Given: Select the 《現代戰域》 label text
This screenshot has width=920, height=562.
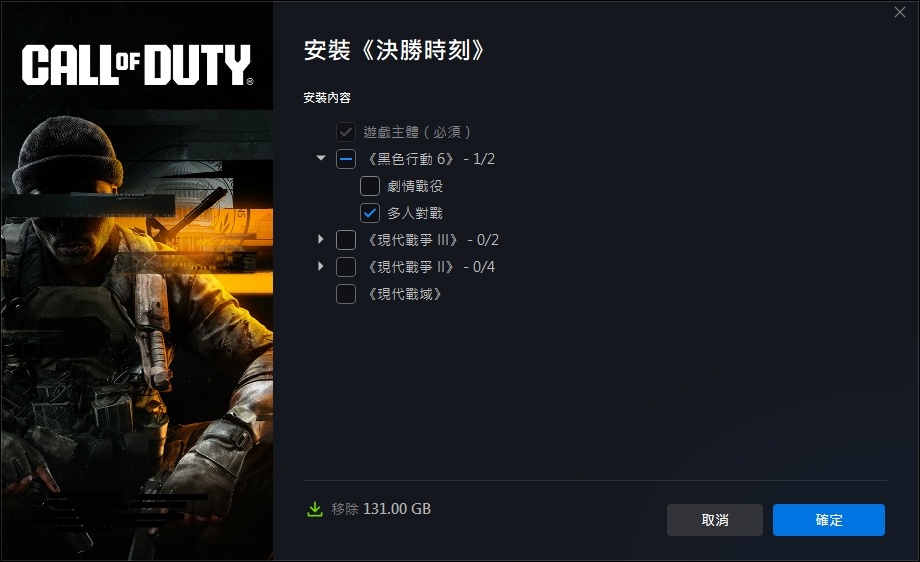Looking at the screenshot, I should pyautogui.click(x=404, y=294).
